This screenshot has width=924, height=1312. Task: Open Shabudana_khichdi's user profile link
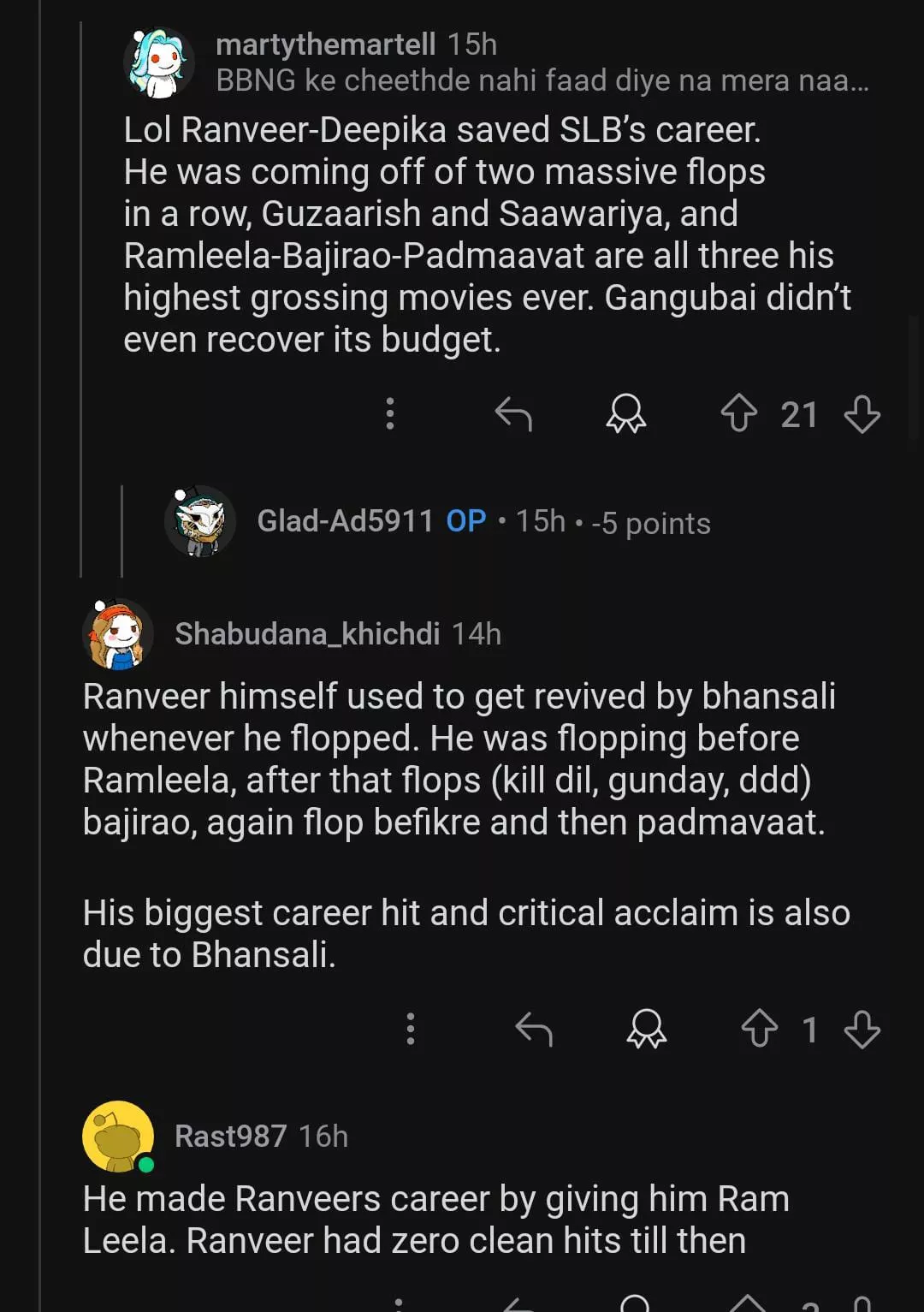[307, 634]
